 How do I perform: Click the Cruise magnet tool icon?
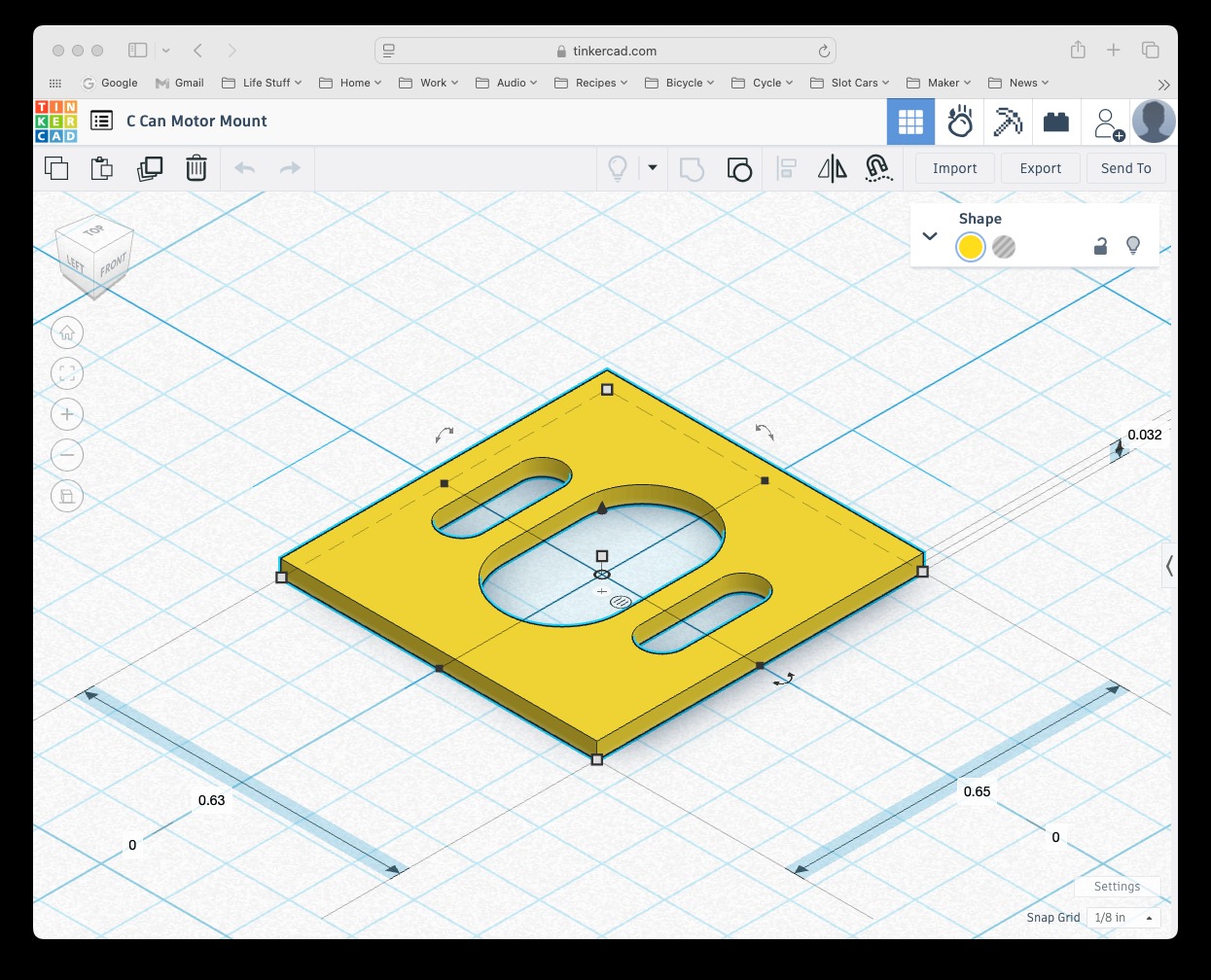878,169
